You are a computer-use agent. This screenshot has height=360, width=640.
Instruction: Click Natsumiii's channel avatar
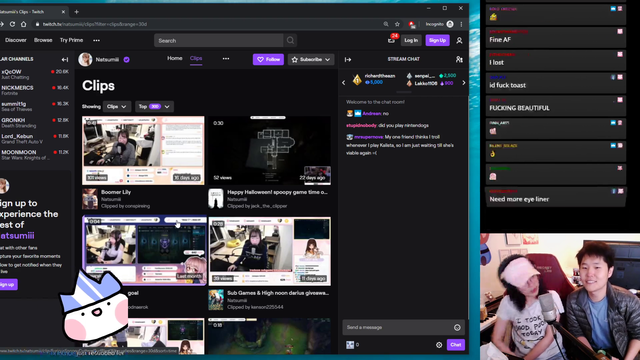85,60
